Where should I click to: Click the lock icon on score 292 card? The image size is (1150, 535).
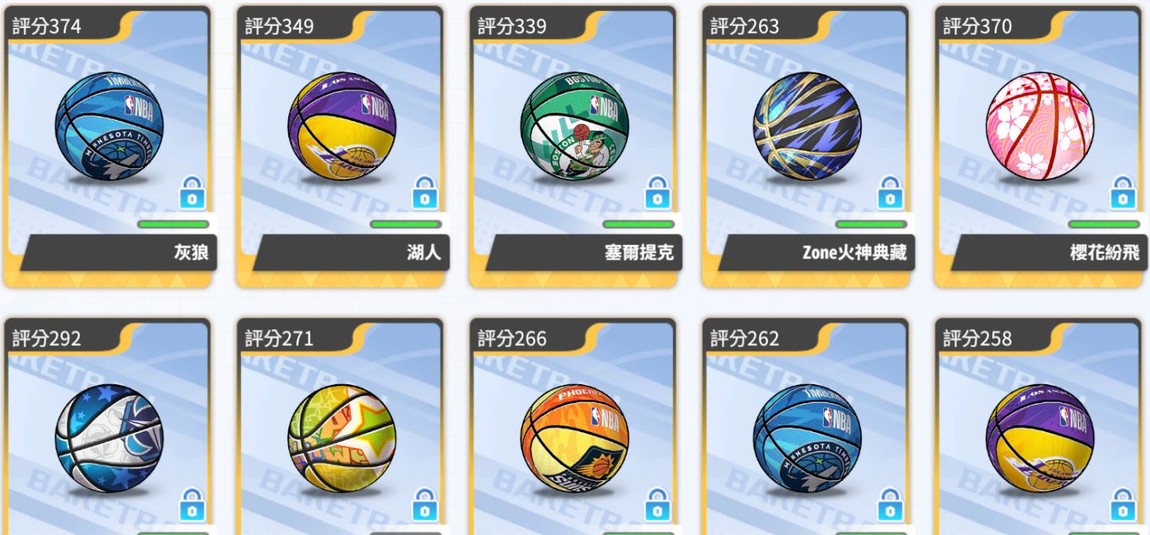[x=192, y=506]
